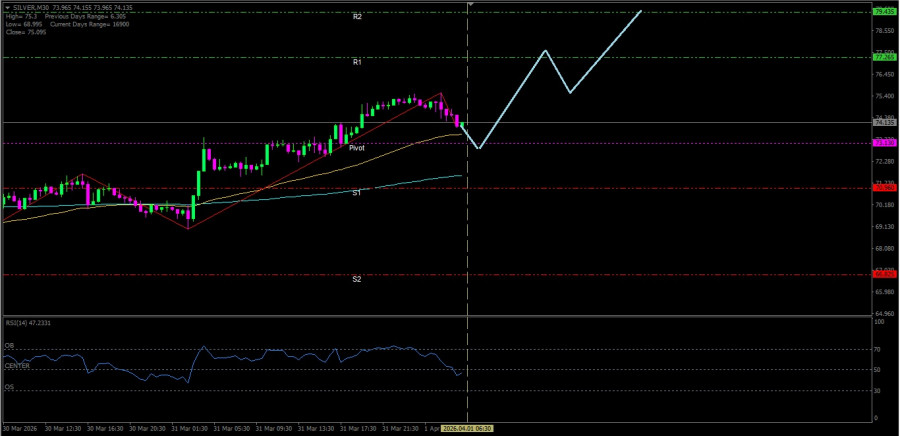Click the light blue forecast line's first peak
Screen dimensions: 900x436
pyautogui.click(x=545, y=50)
